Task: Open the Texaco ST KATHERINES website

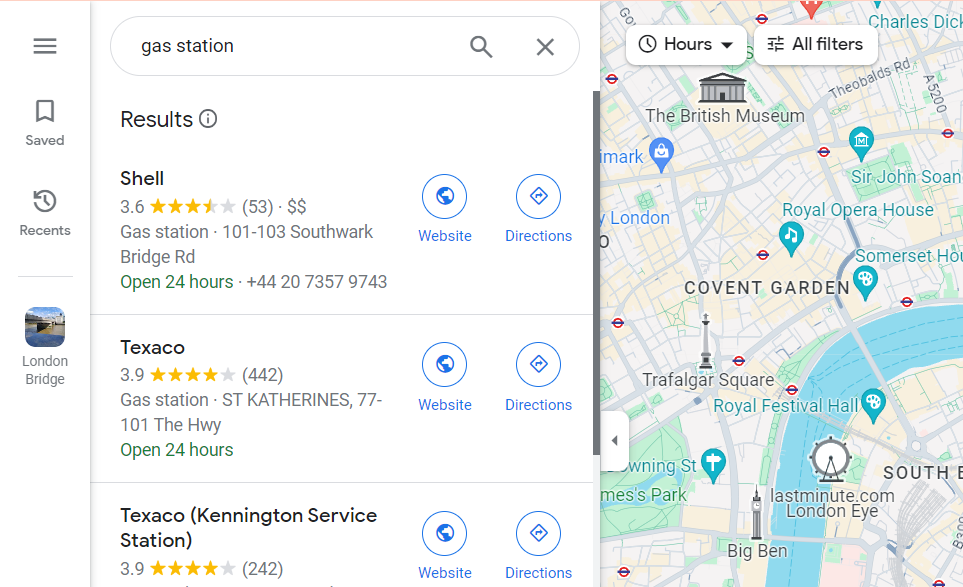Action: tap(445, 365)
